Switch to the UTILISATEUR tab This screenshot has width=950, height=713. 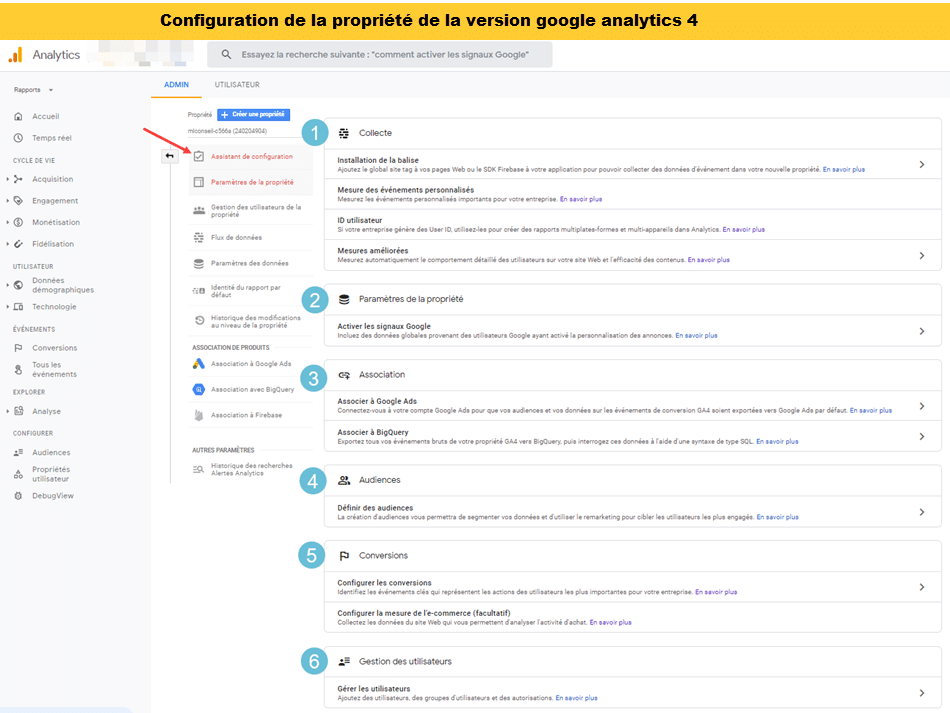point(237,85)
